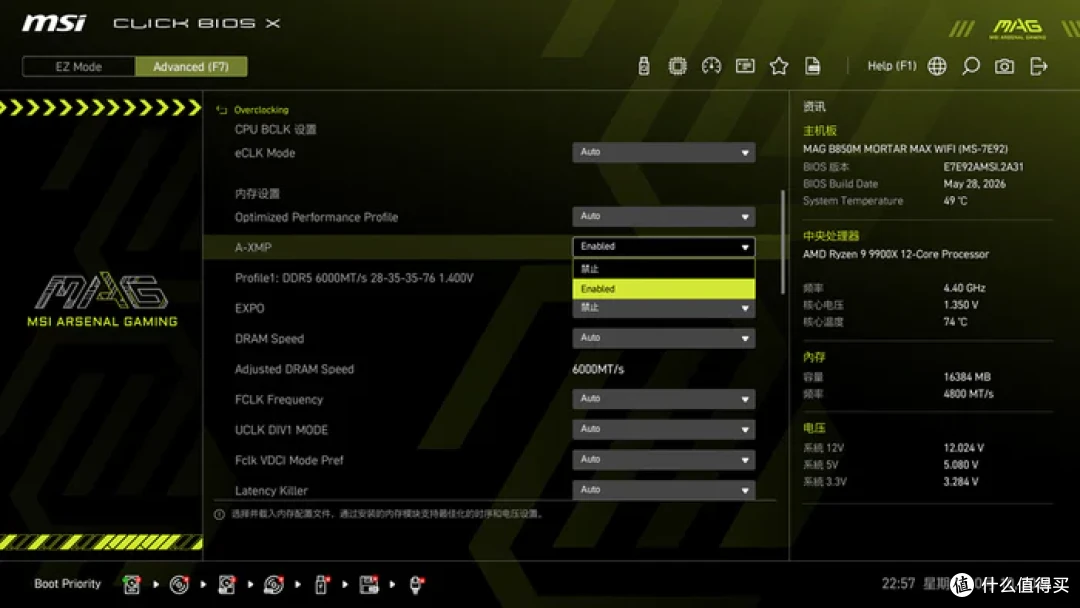Open search with the magnifier icon
The width and height of the screenshot is (1080, 608).
(x=970, y=66)
